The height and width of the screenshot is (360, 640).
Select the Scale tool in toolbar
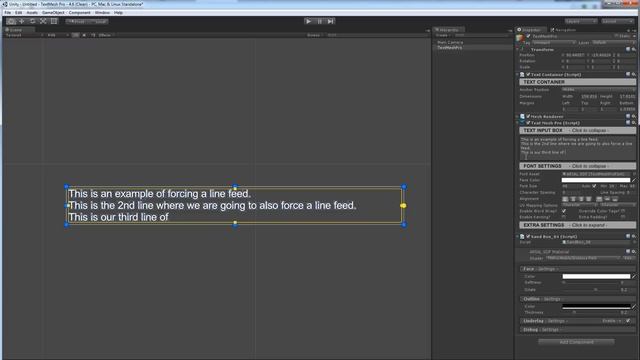tap(43, 21)
